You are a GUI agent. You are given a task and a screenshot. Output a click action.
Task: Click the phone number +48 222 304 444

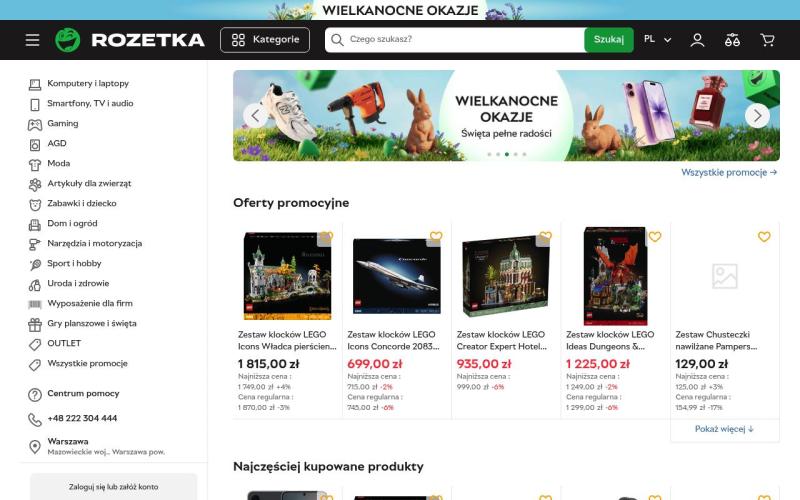[82, 418]
